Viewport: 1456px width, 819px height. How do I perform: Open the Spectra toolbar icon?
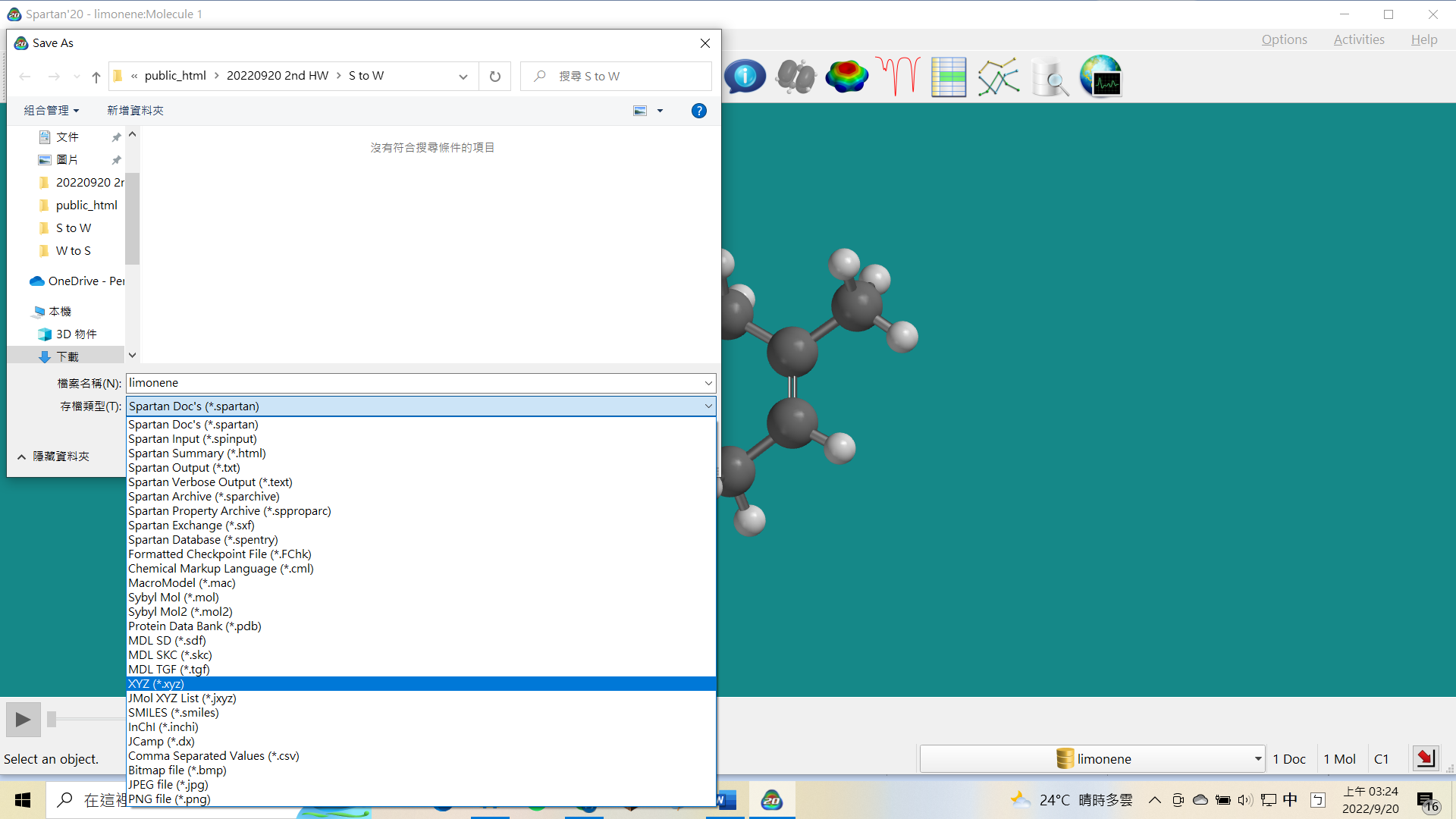coord(898,77)
